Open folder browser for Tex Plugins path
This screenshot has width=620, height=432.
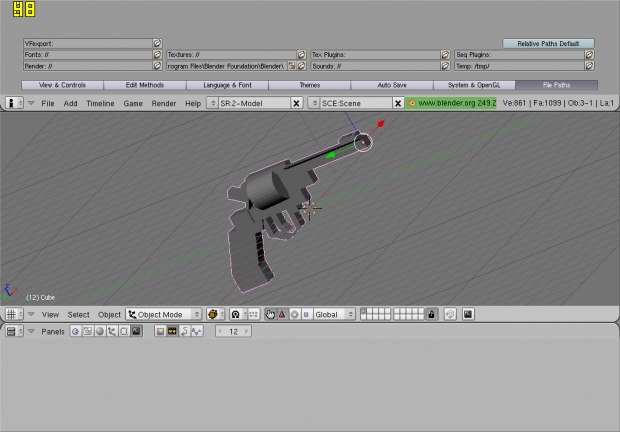click(445, 55)
